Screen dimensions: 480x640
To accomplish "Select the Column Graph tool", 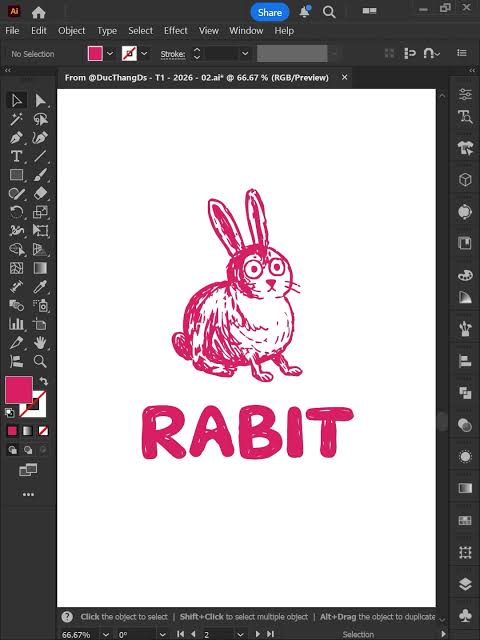I will pos(16,324).
